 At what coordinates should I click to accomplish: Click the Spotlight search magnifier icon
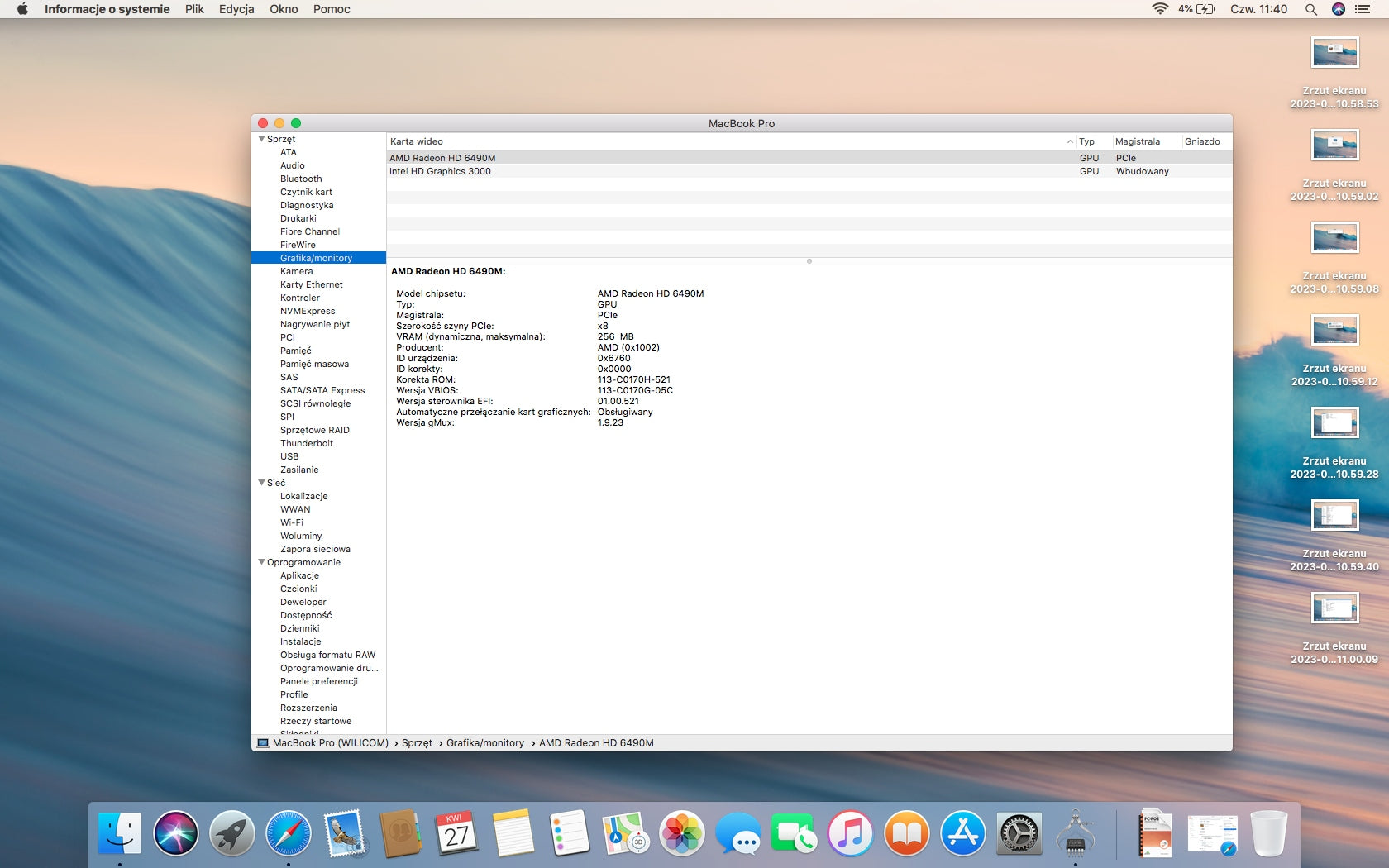(x=1311, y=9)
